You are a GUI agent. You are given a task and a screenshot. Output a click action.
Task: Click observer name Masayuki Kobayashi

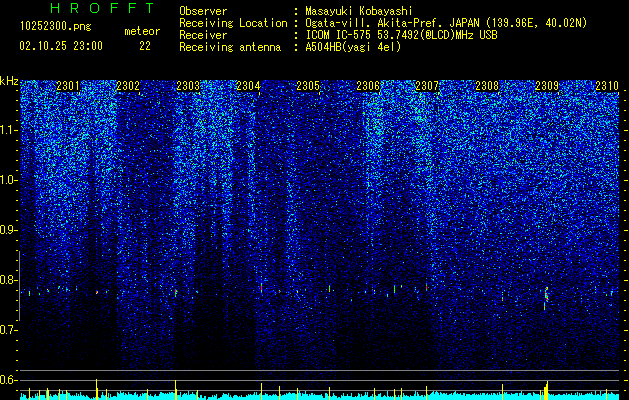(x=359, y=11)
